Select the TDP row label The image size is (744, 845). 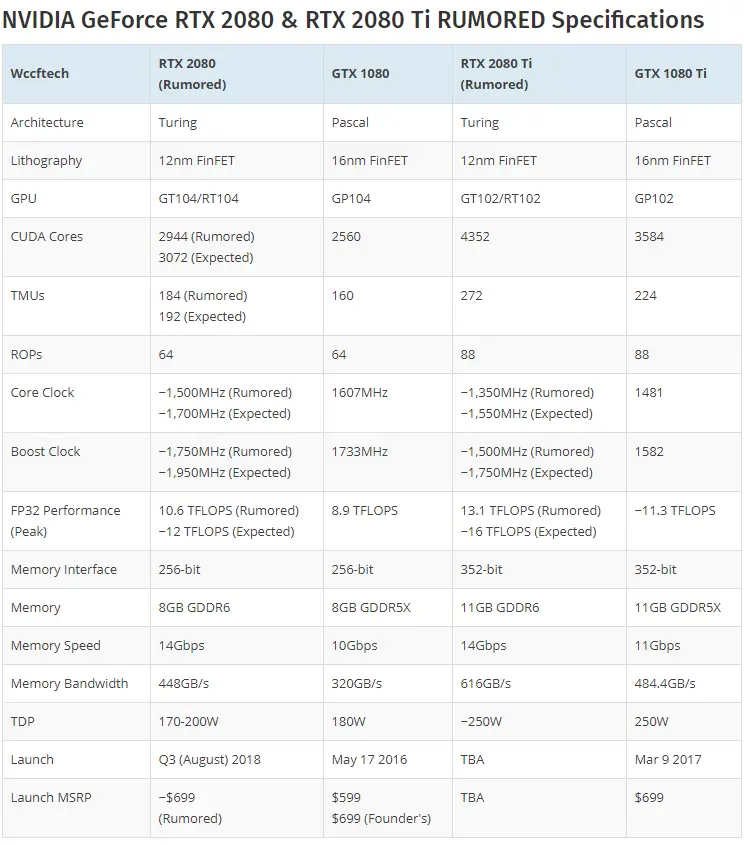[x=23, y=721]
